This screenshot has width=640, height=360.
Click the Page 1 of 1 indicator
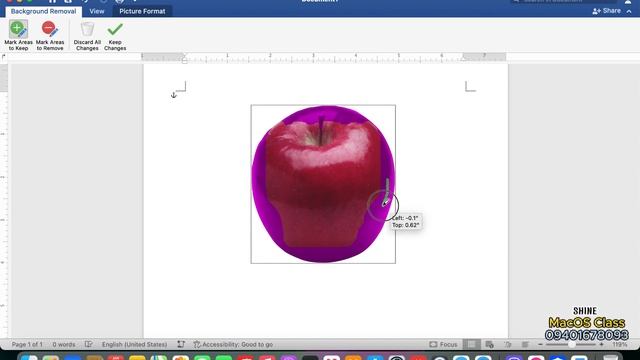pos(27,344)
